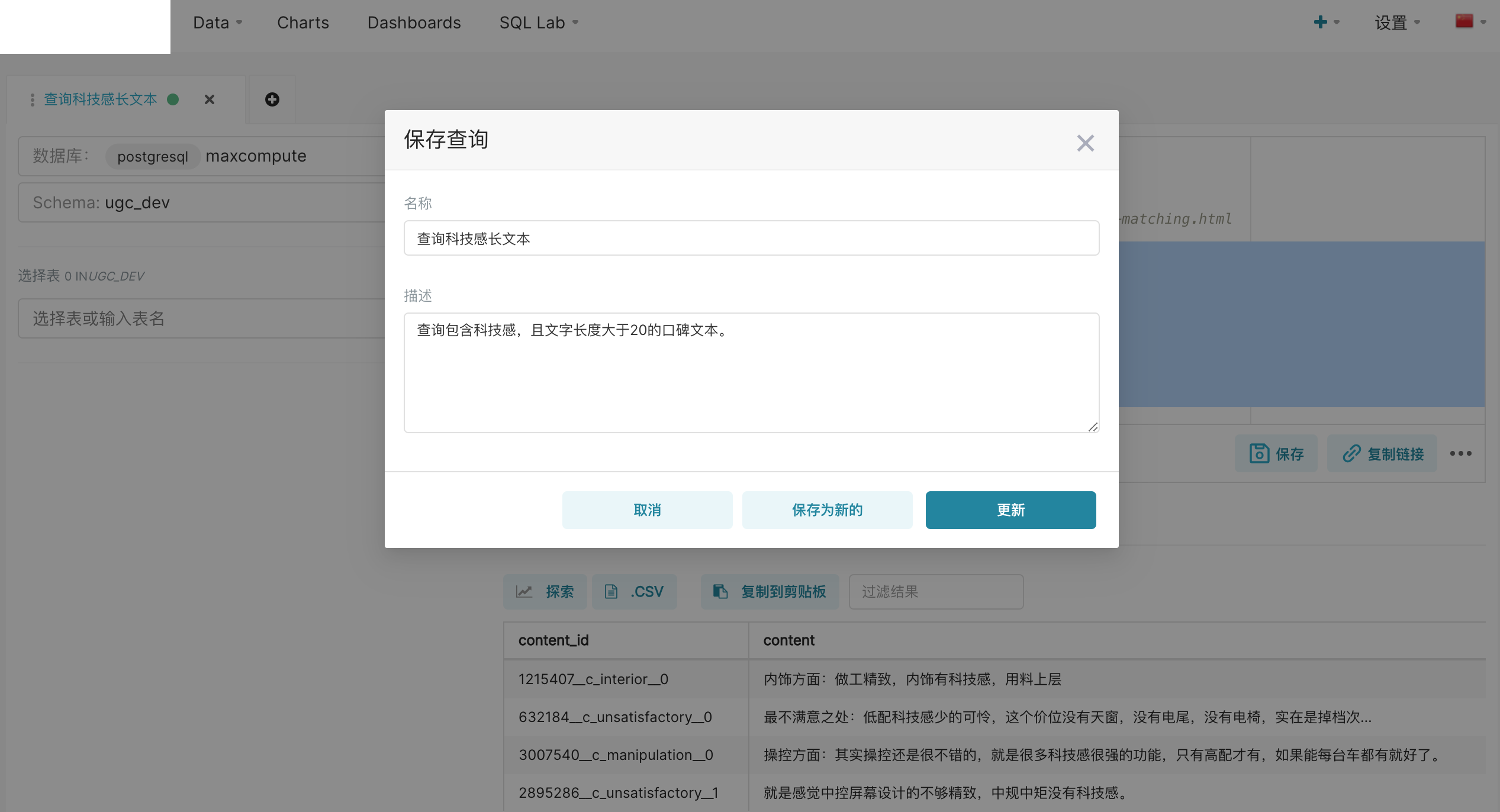The width and height of the screenshot is (1500, 812).
Task: Open the 数据库 selector
Action: (x=201, y=156)
